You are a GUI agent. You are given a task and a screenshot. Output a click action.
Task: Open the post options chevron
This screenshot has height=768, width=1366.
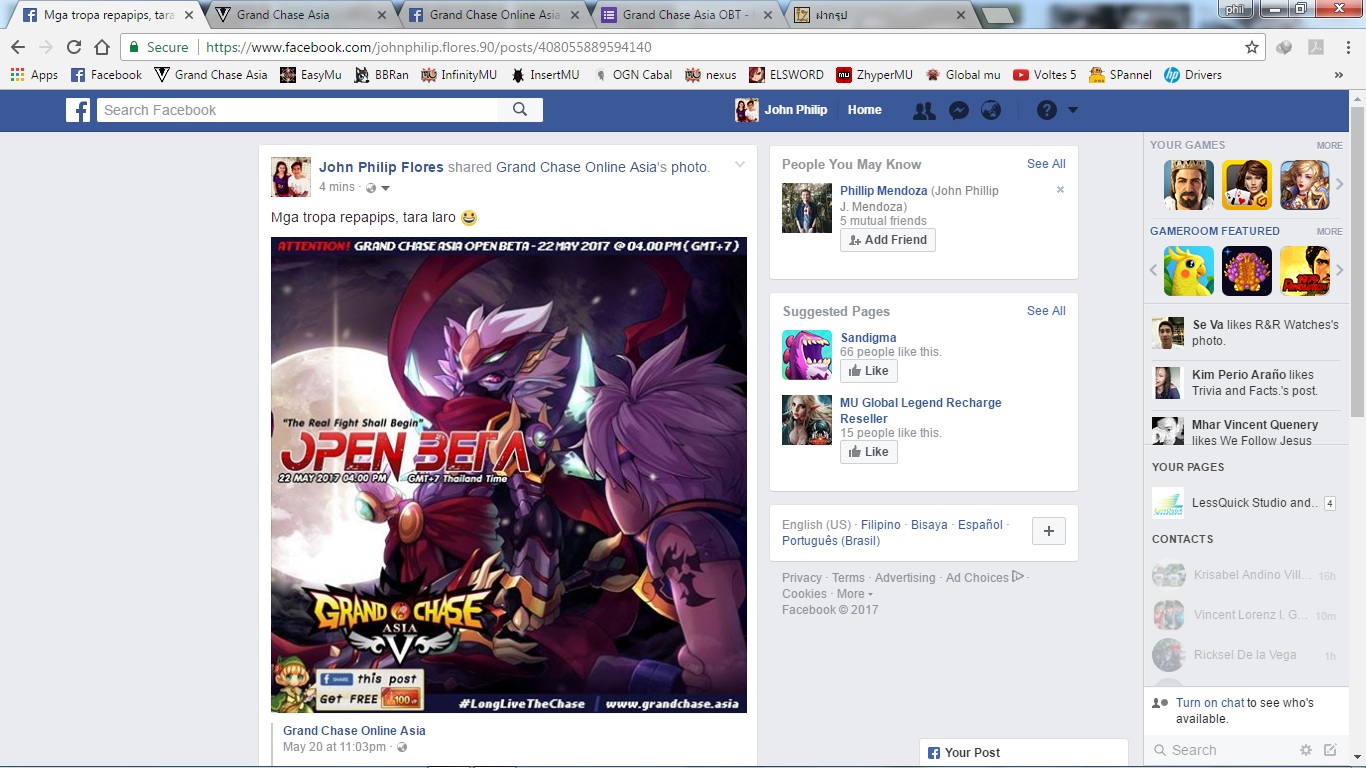coord(740,165)
